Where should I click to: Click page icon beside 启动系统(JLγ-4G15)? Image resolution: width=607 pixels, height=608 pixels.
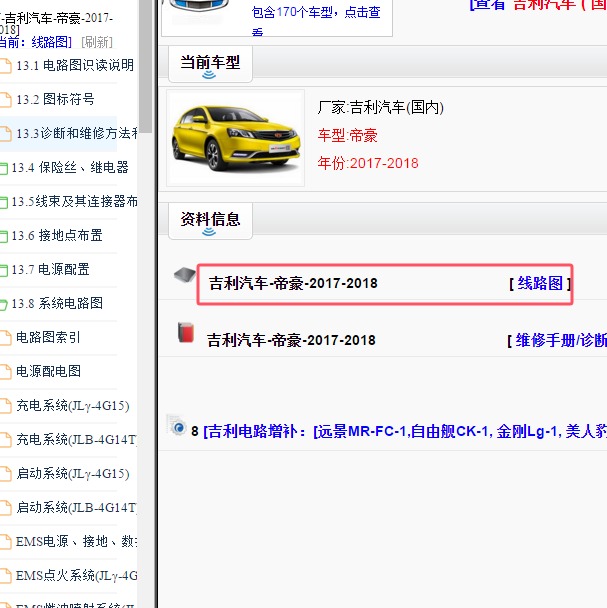(x=5, y=474)
